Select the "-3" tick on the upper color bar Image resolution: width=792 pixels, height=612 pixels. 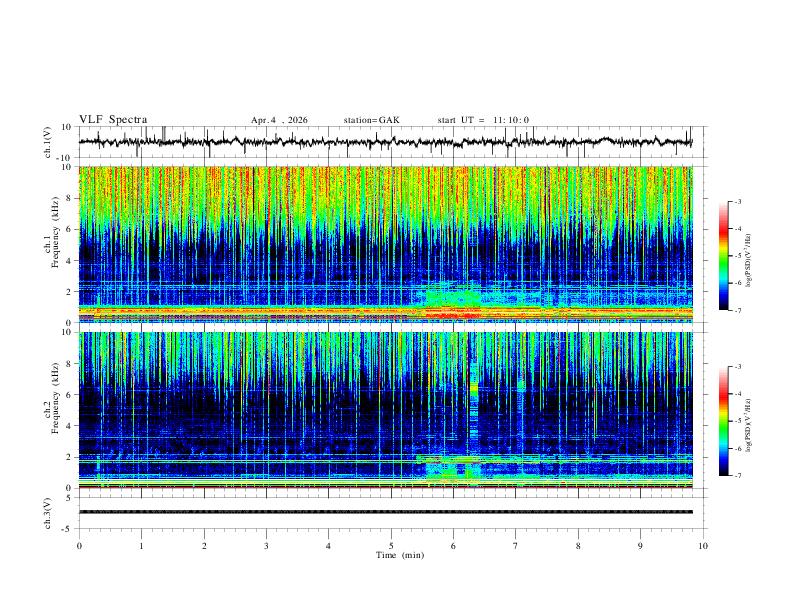[x=737, y=201]
